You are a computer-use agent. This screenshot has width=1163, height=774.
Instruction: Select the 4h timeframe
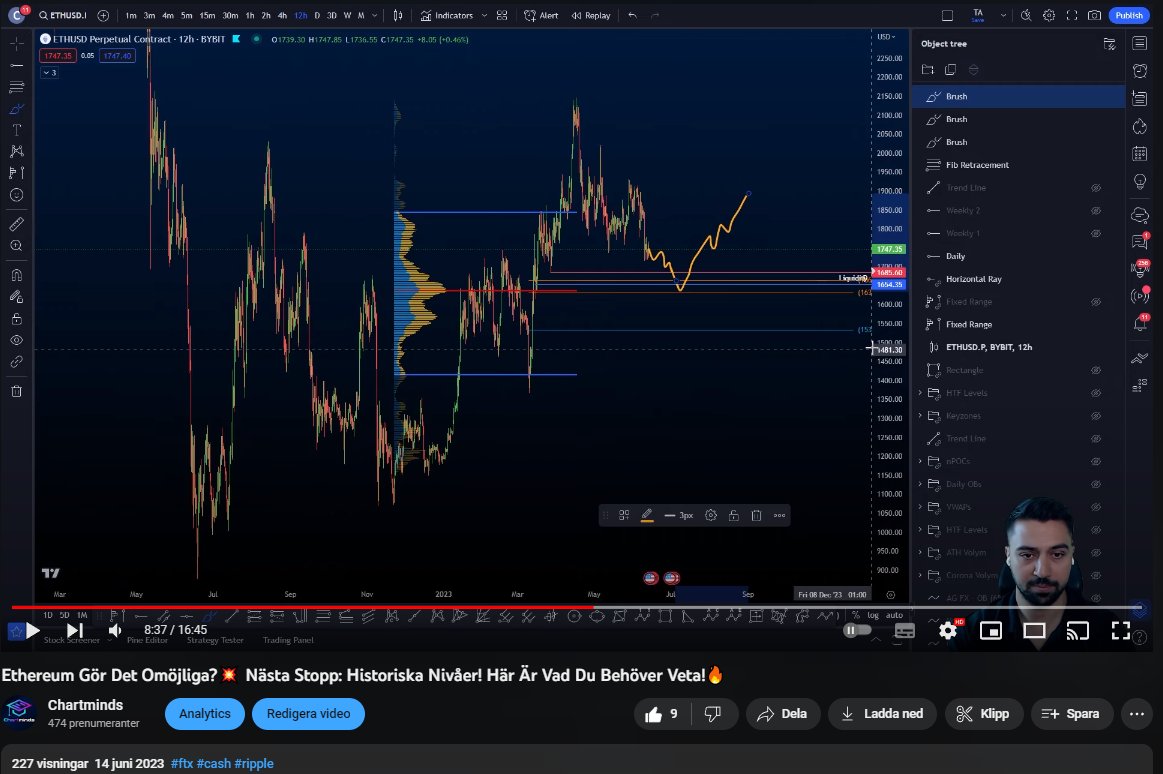tap(282, 16)
